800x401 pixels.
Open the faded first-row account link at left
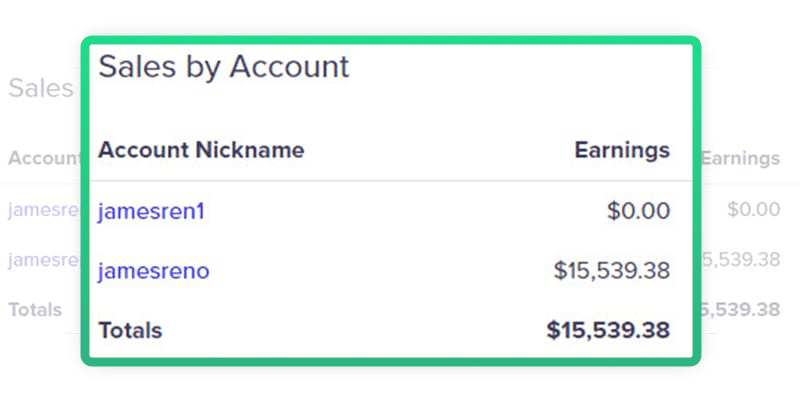coord(43,210)
